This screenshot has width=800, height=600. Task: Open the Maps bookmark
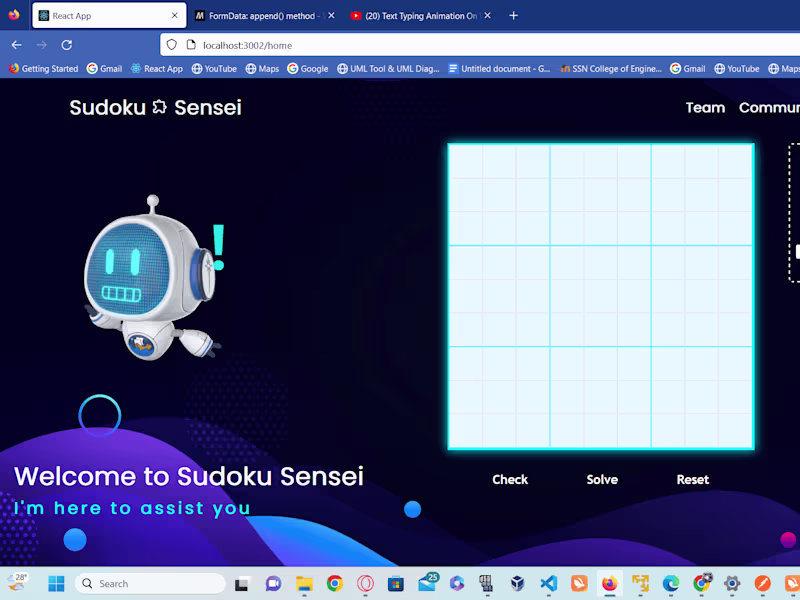[262, 68]
